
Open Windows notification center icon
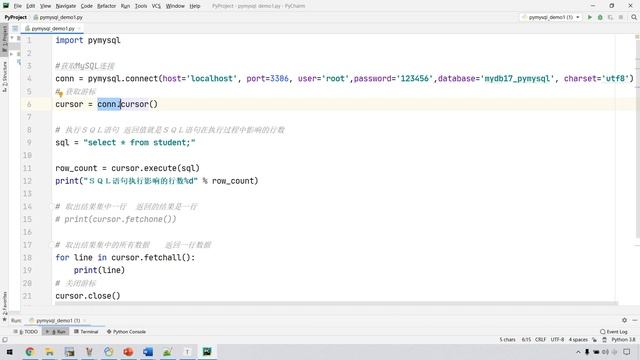(x=627, y=352)
